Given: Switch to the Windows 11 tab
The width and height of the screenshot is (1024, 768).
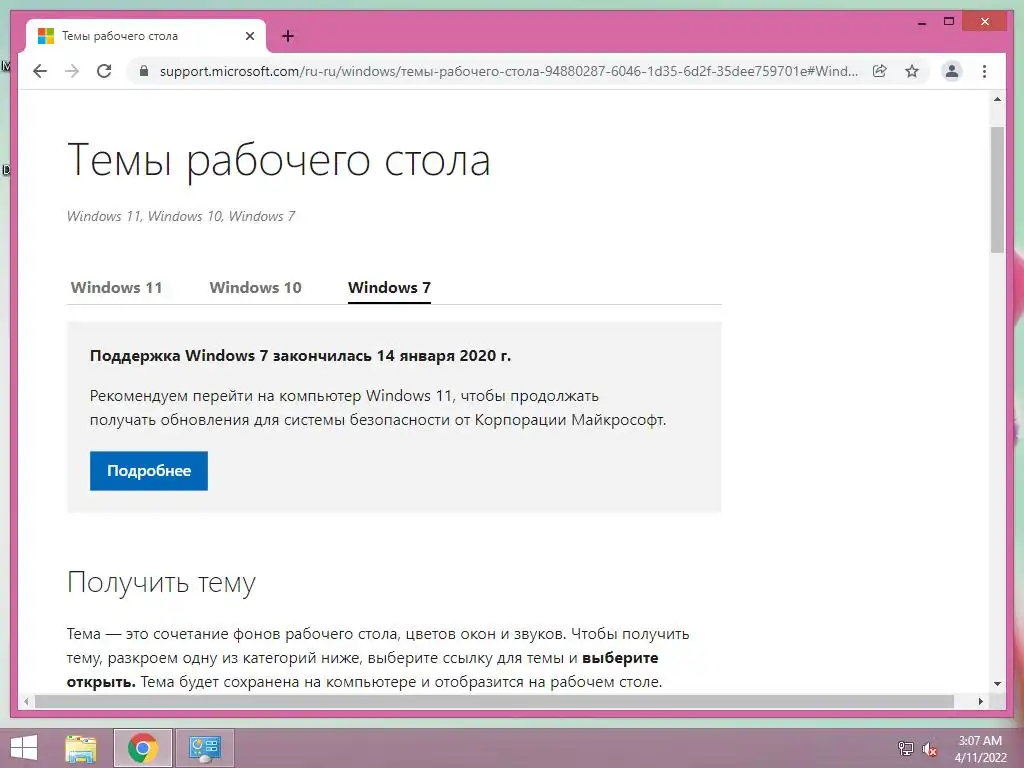Looking at the screenshot, I should coord(116,287).
